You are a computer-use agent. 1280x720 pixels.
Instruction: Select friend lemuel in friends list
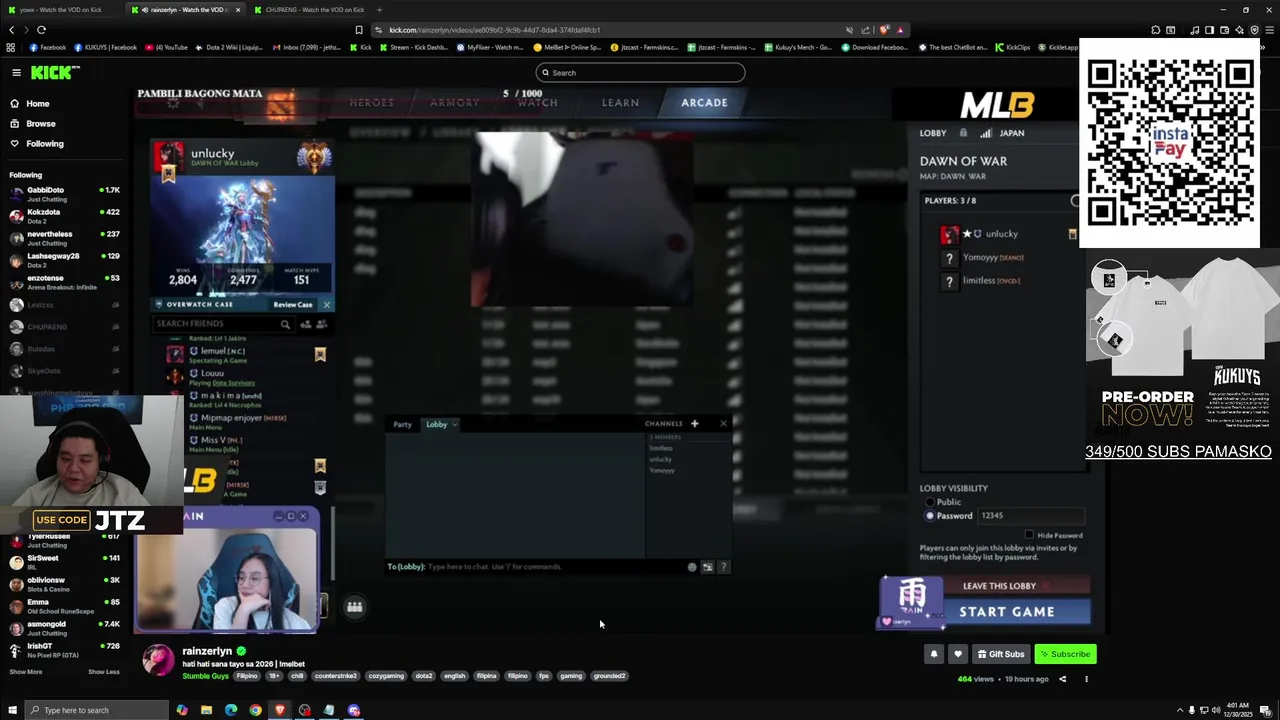245,356
